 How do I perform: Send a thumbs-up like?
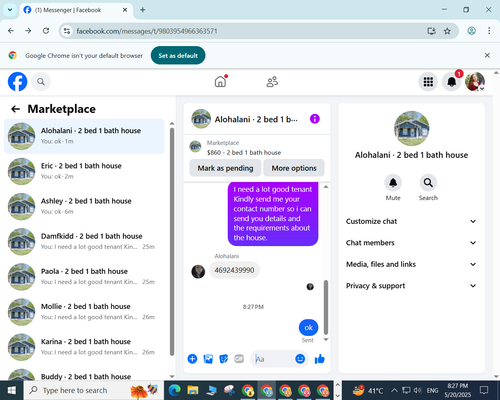point(319,359)
